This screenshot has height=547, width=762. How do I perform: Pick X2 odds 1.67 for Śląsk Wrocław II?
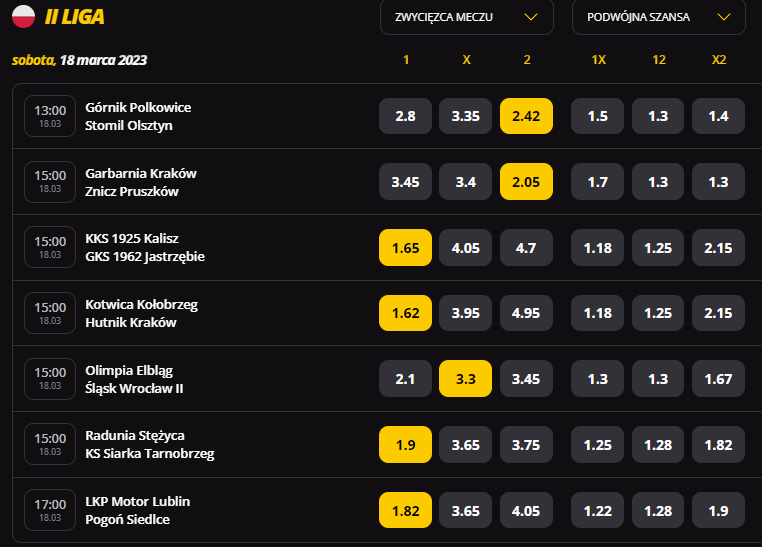[718, 378]
